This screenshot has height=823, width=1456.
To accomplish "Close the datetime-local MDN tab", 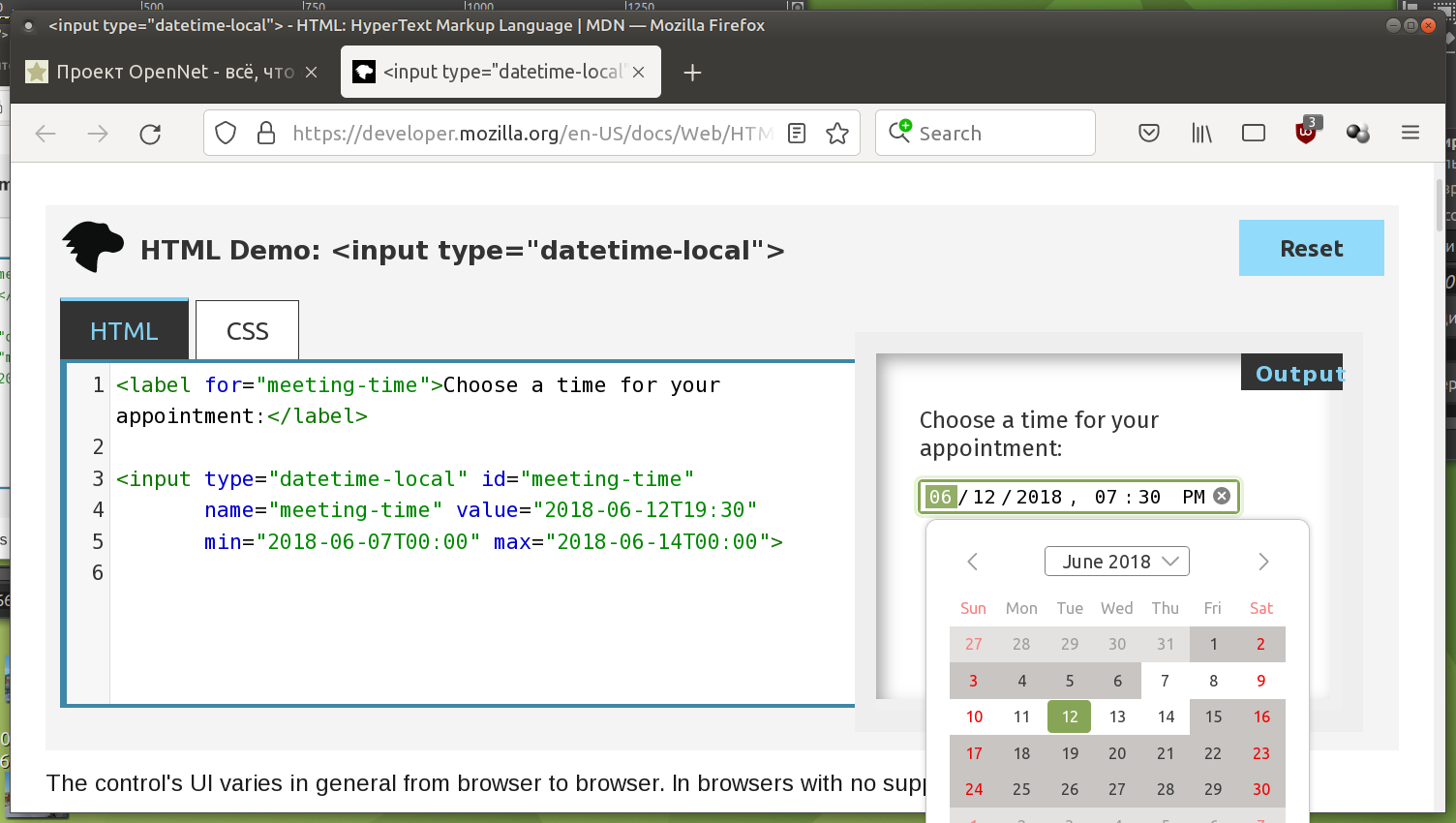I will click(x=639, y=72).
